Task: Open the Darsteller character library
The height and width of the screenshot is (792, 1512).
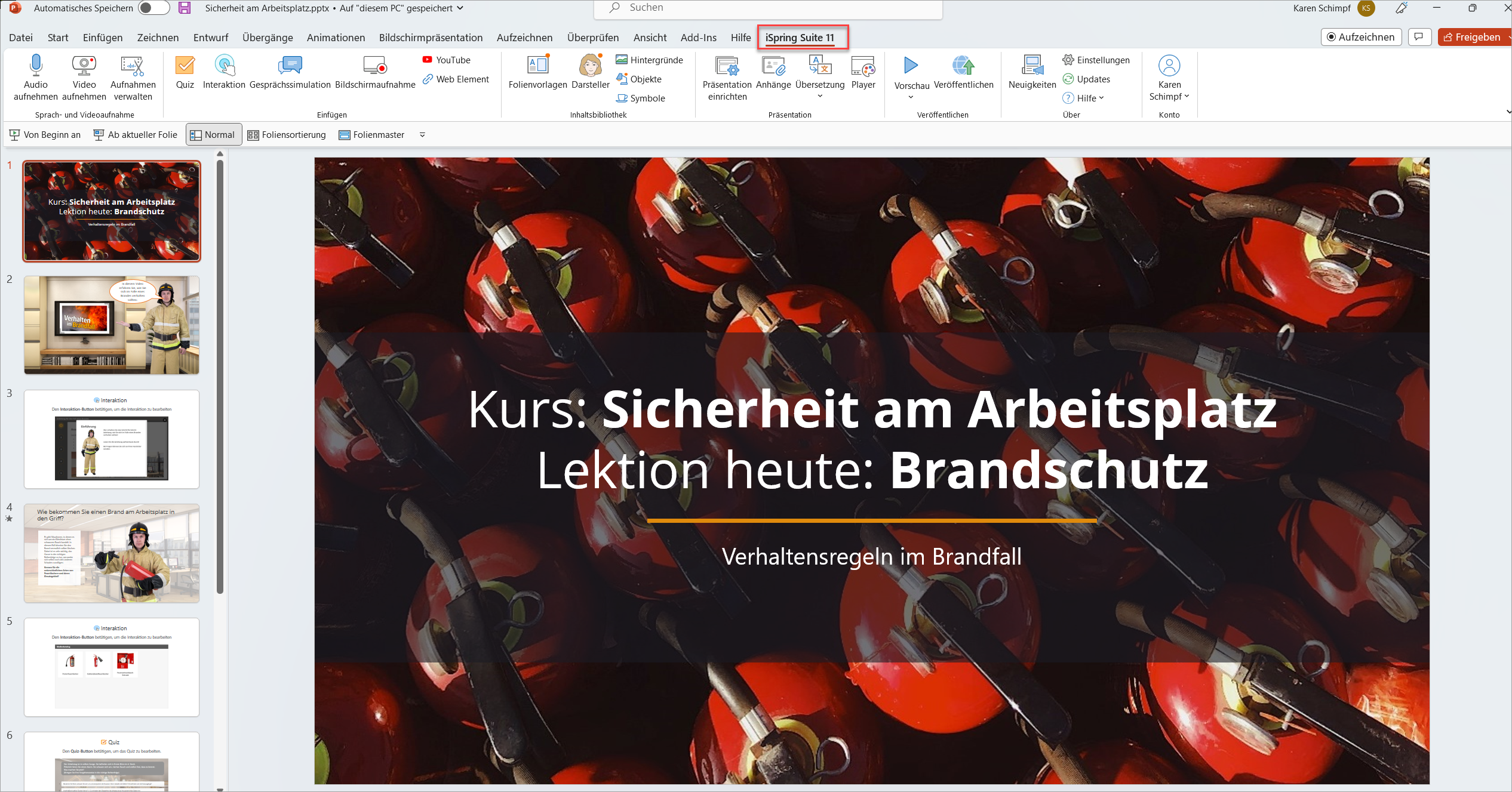Action: tap(590, 65)
